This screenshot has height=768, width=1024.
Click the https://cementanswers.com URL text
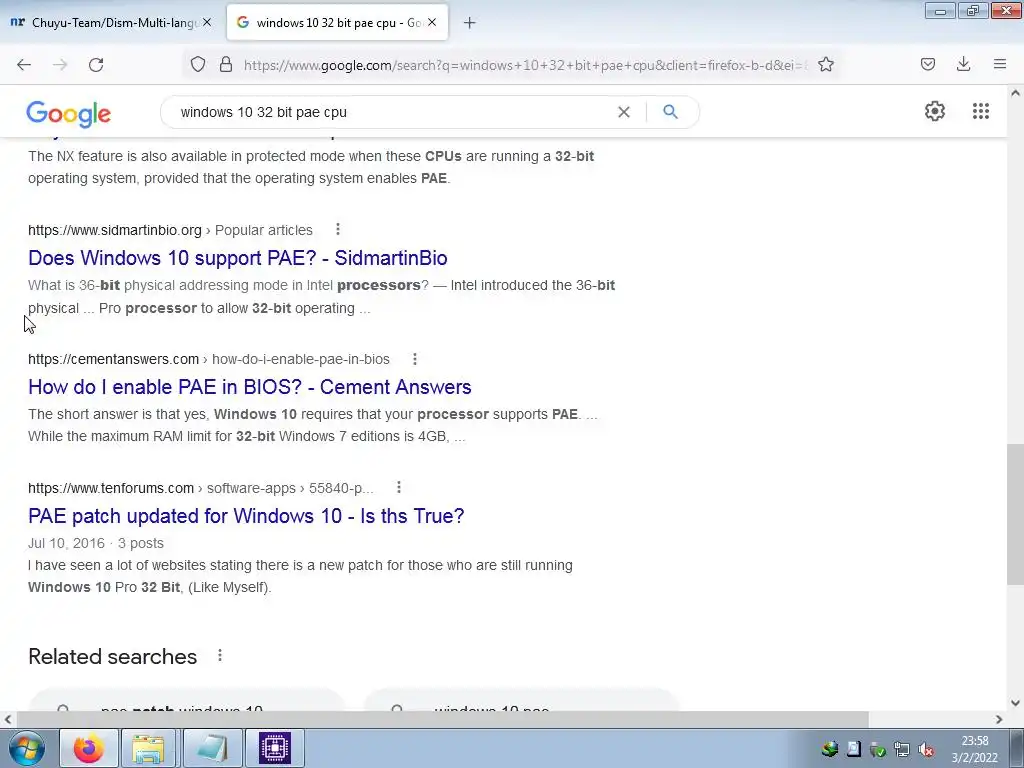[x=114, y=359]
